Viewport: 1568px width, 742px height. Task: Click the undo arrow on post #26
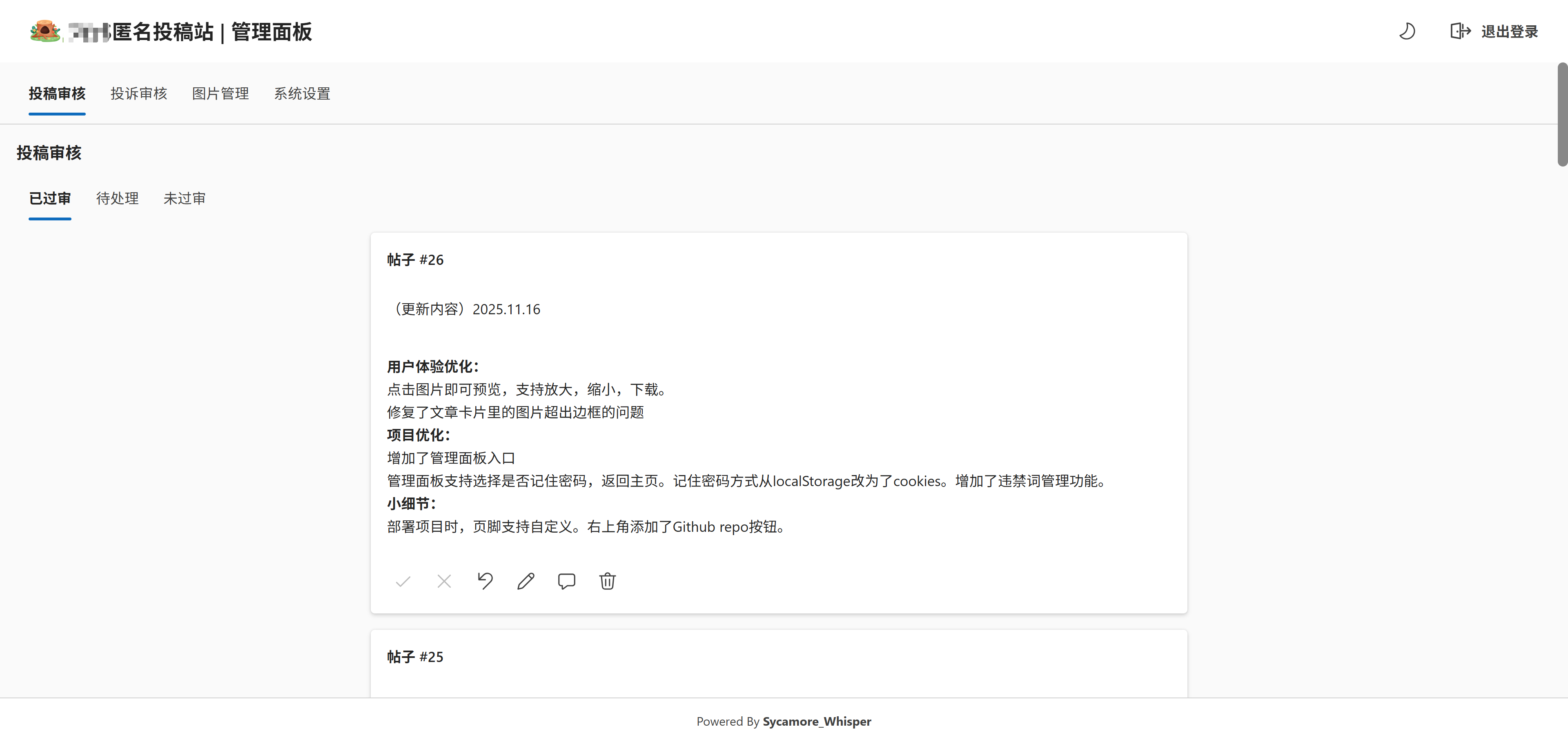[x=485, y=582]
